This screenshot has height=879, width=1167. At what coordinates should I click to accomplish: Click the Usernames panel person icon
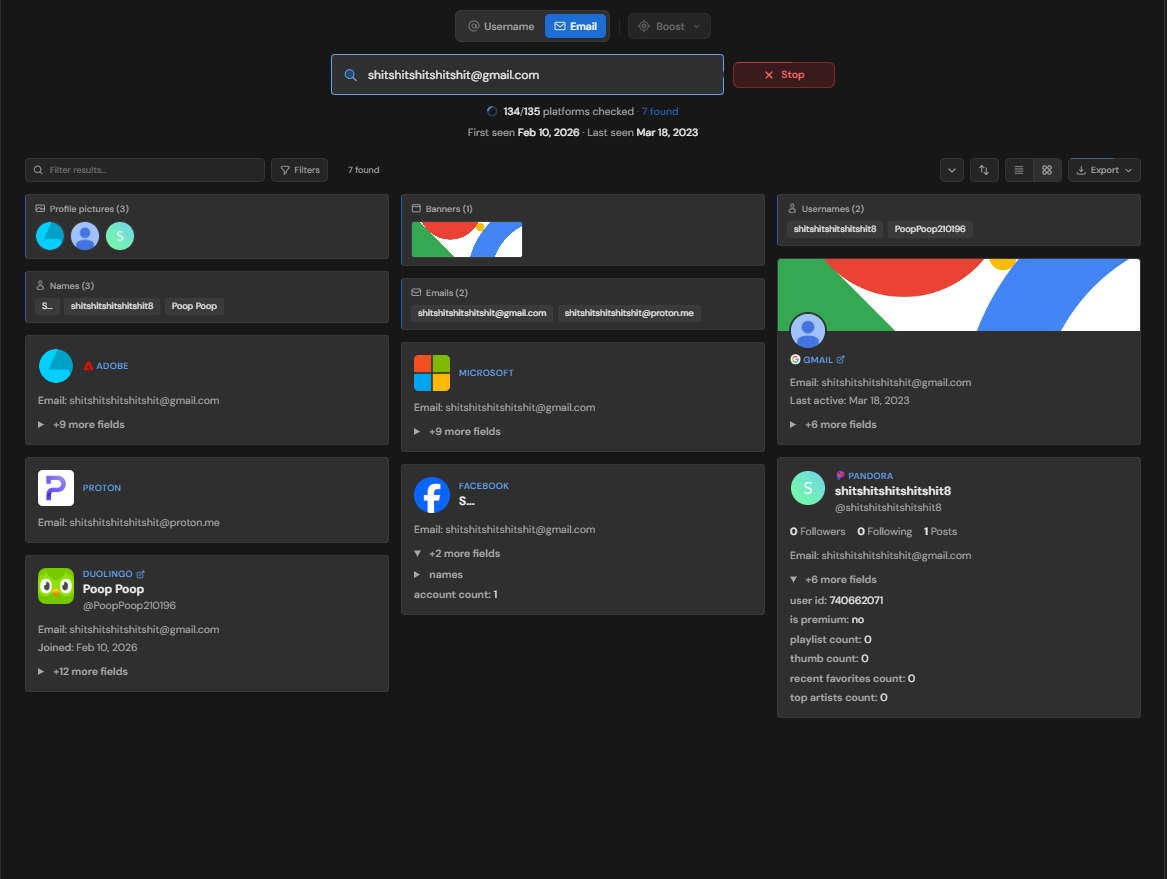[x=792, y=208]
